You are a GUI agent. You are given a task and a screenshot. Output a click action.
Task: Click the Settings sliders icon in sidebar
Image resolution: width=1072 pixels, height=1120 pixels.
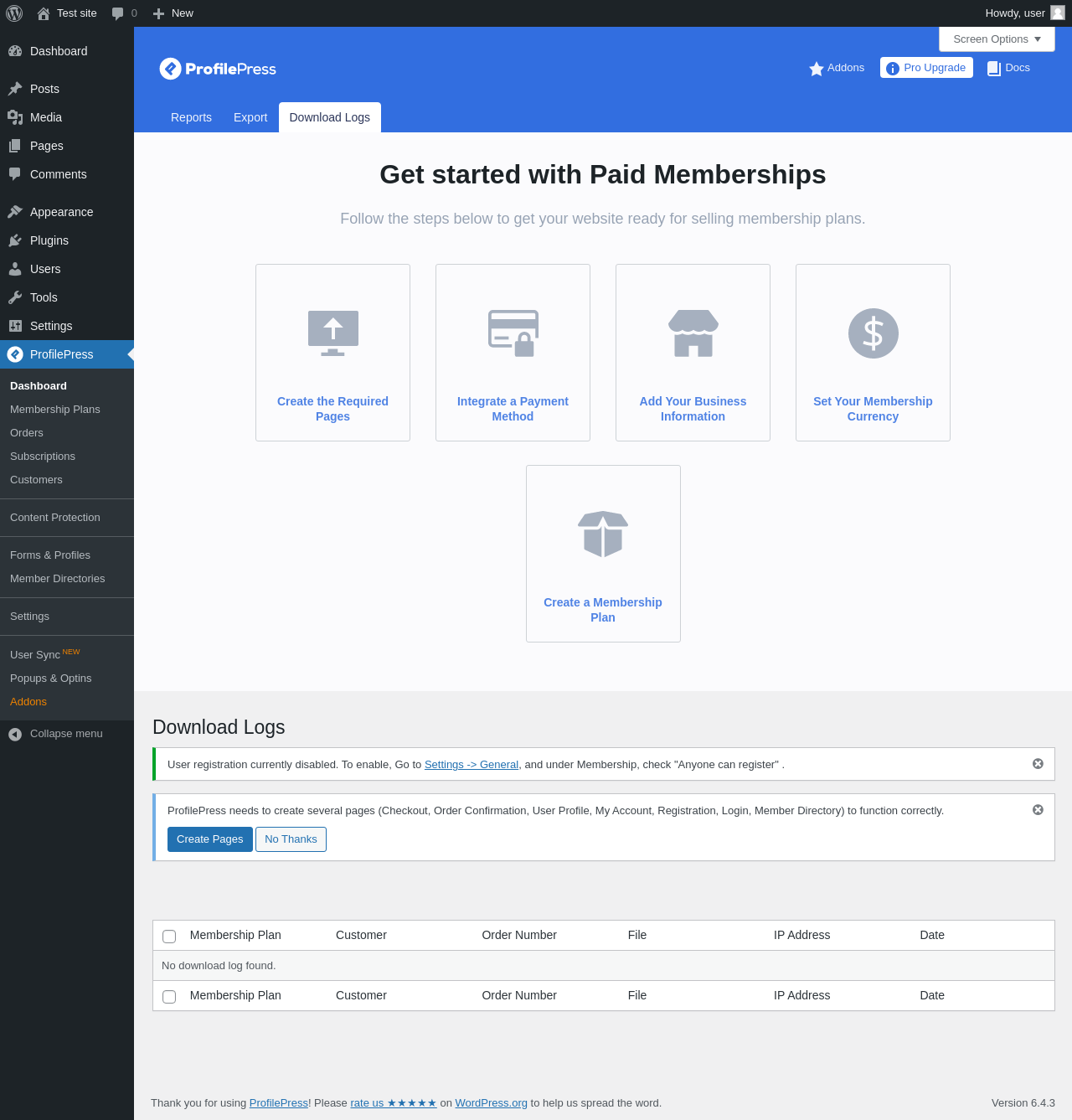click(x=15, y=326)
